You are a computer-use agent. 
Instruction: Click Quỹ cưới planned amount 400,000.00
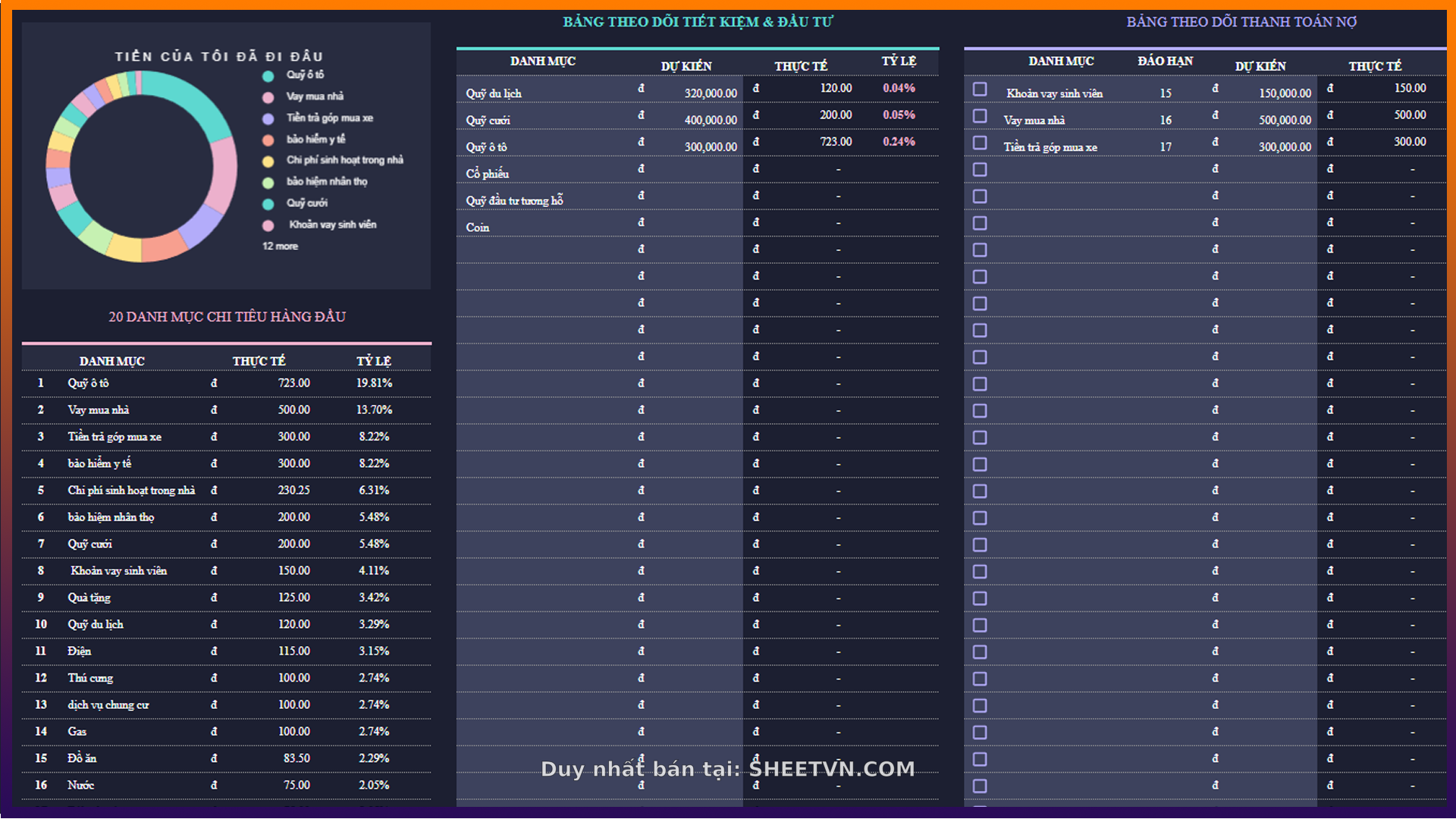pyautogui.click(x=710, y=120)
